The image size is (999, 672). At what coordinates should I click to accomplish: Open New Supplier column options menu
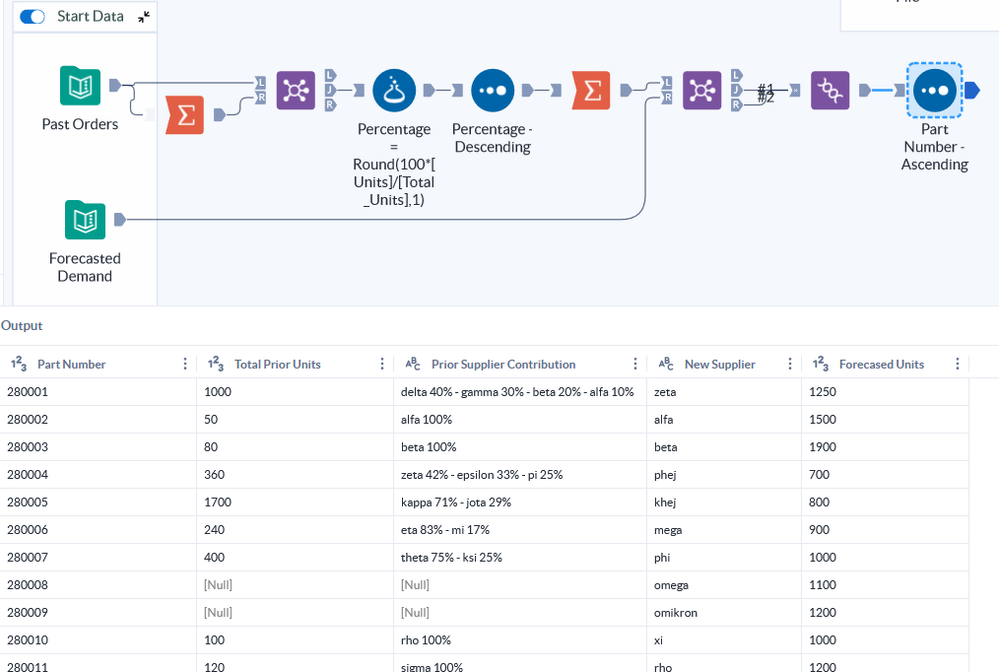coord(790,364)
